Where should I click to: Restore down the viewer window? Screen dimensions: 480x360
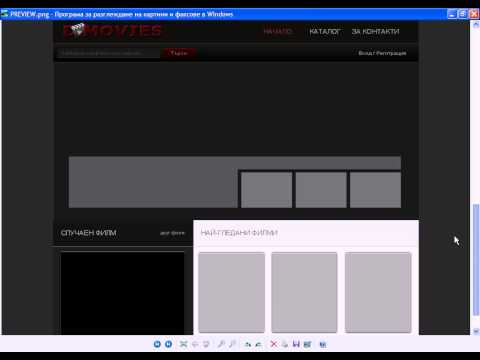(463, 14)
